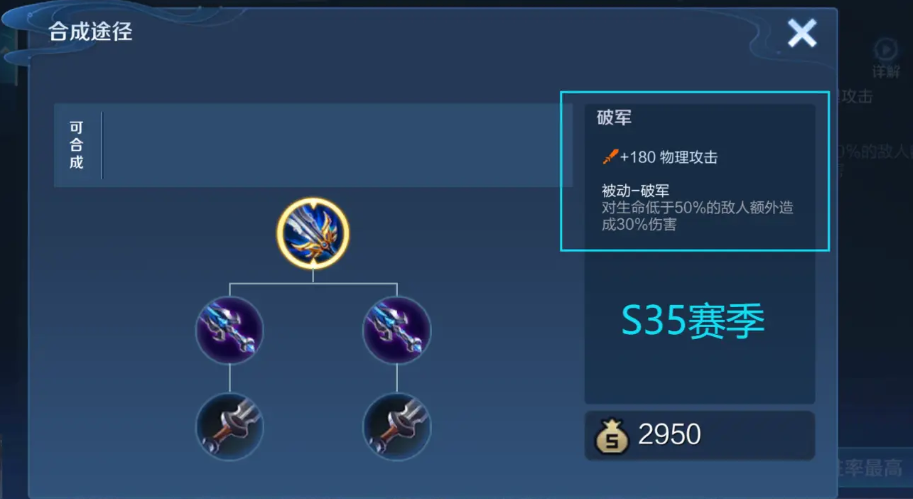Click the partially hidden 率最高 text
This screenshot has height=499, width=913.
[x=872, y=468]
